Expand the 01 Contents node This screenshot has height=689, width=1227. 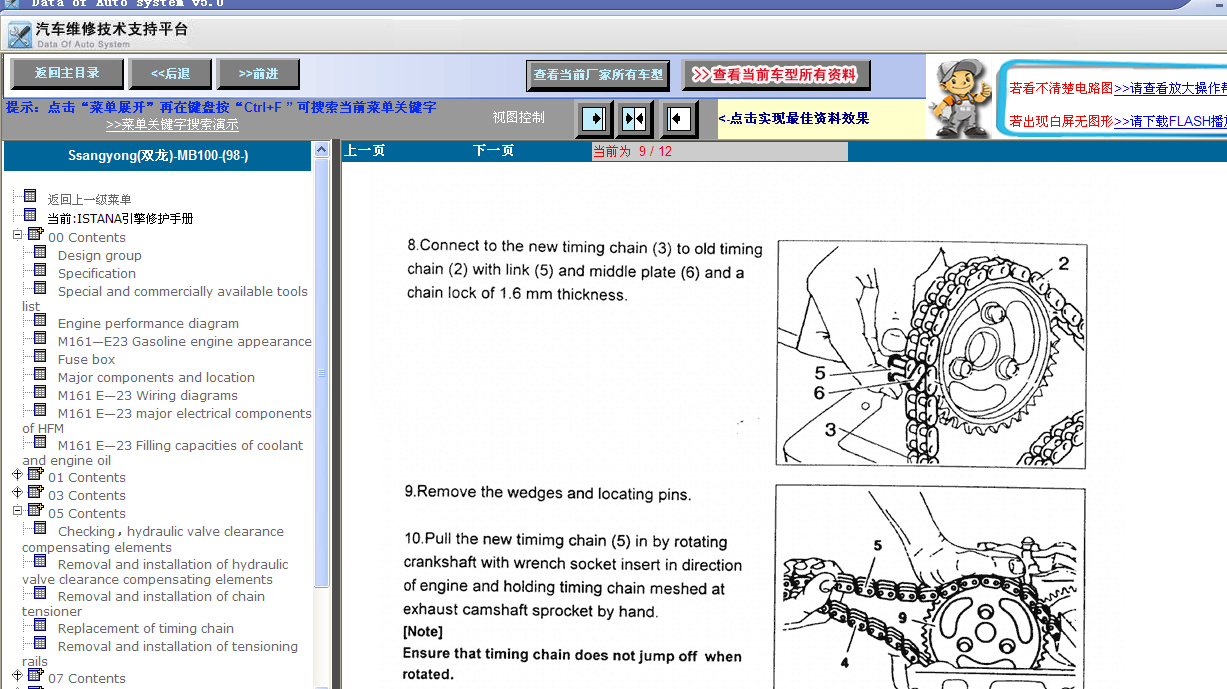pos(17,476)
